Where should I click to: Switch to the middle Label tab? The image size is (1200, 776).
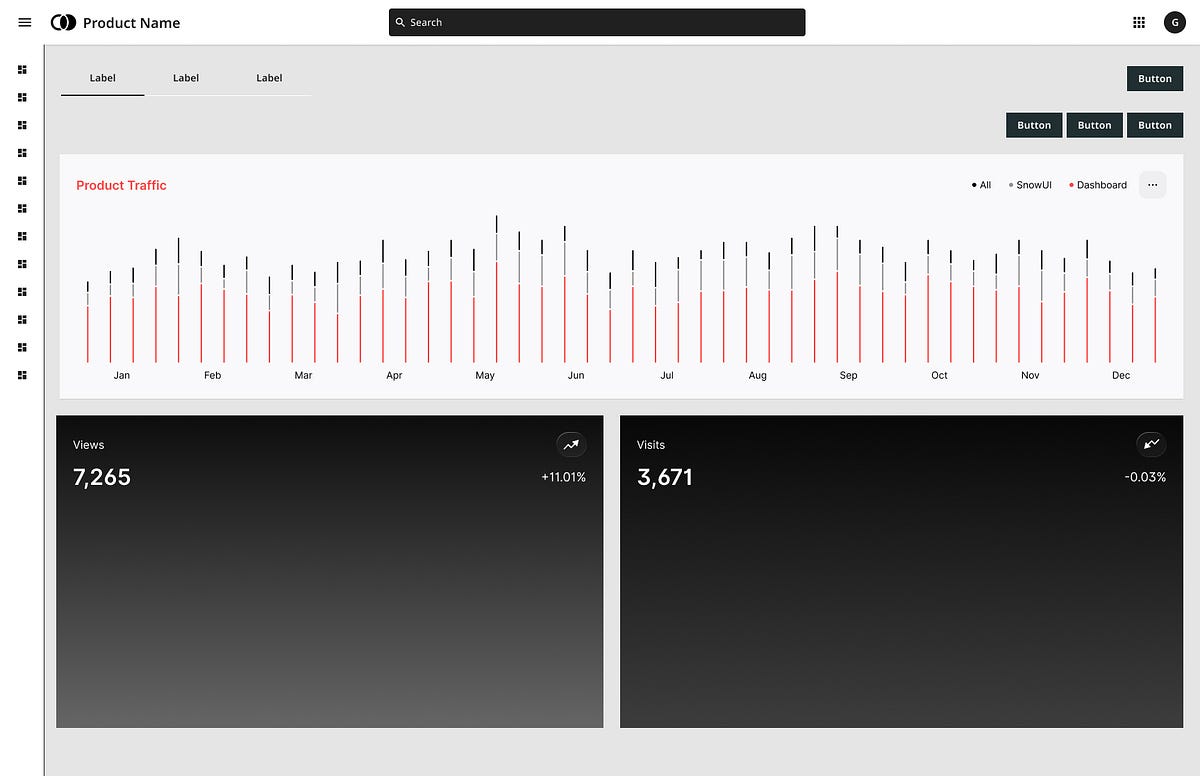[x=186, y=78]
